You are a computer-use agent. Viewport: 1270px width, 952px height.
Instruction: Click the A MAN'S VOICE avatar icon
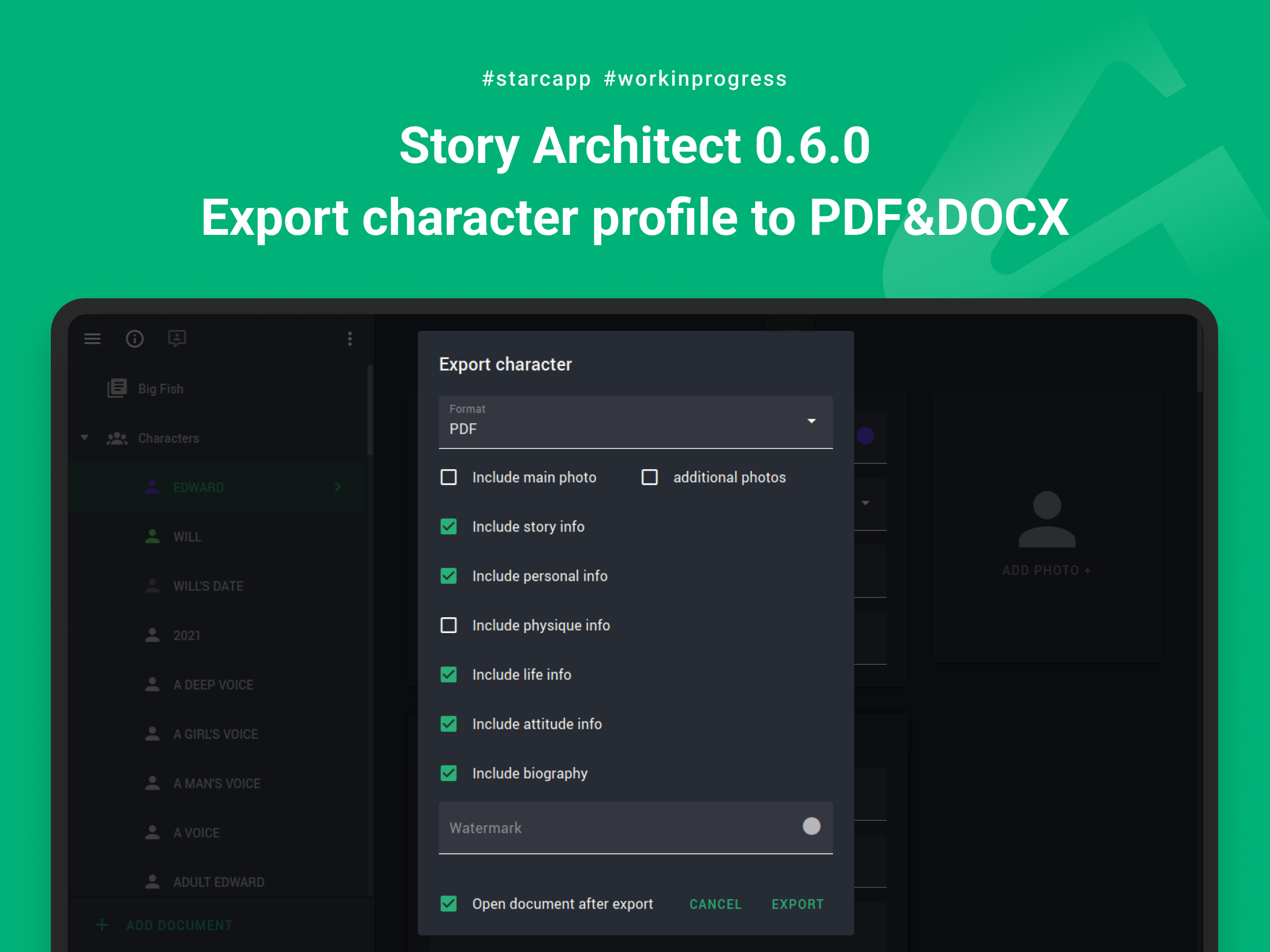(152, 783)
